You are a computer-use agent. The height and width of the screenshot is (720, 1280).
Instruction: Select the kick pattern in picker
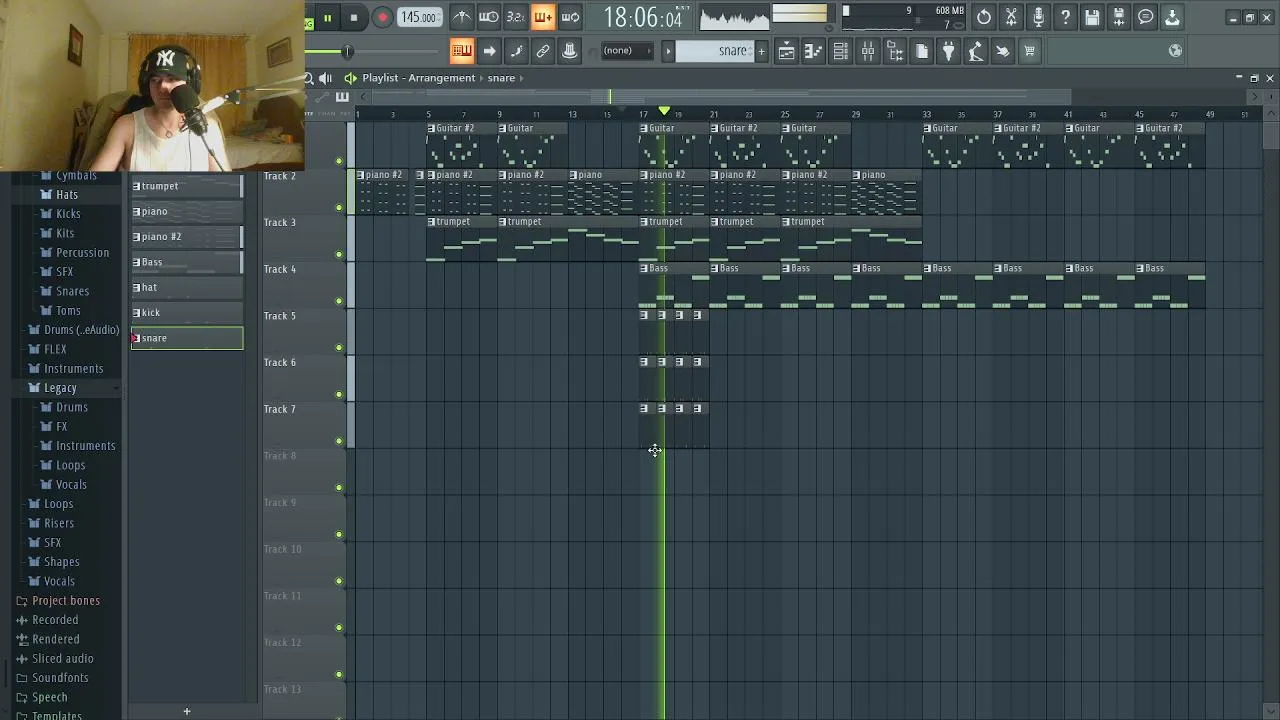pyautogui.click(x=187, y=313)
